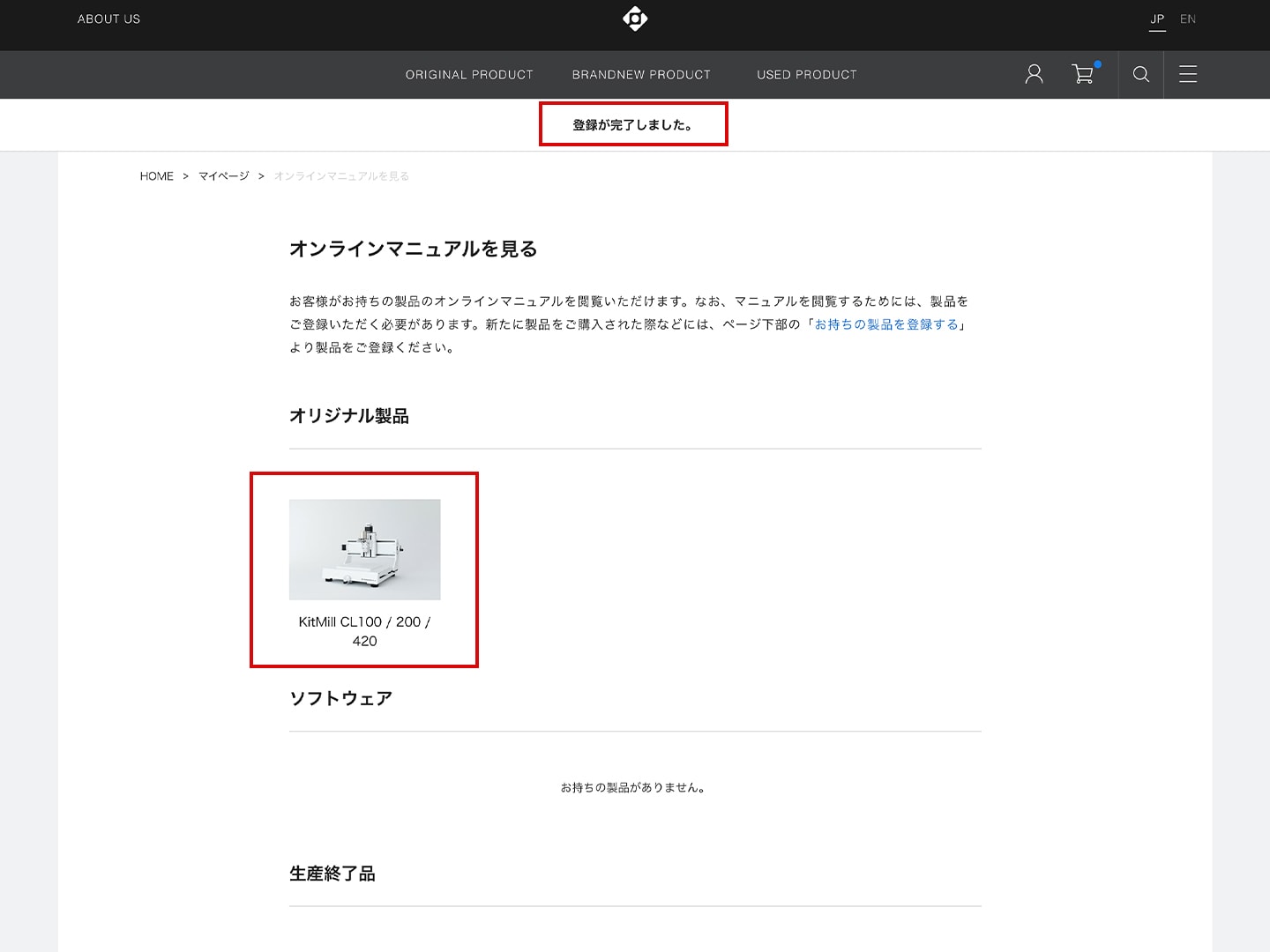Image resolution: width=1270 pixels, height=952 pixels.
Task: Click the blue cart notification dot
Action: click(x=1098, y=64)
